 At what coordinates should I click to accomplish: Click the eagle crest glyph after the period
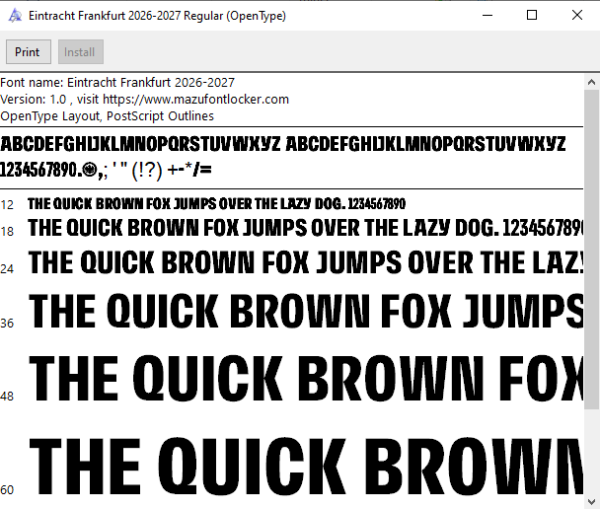(x=90, y=170)
